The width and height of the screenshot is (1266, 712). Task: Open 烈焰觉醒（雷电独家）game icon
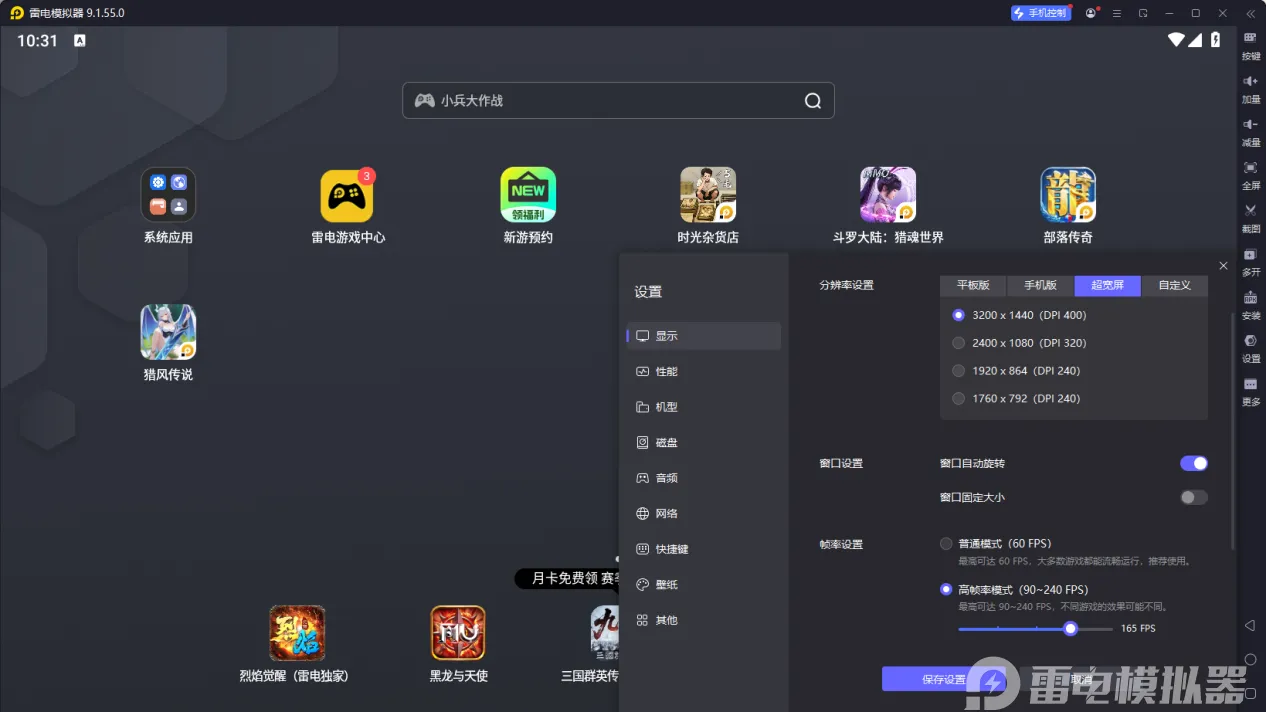tap(297, 633)
